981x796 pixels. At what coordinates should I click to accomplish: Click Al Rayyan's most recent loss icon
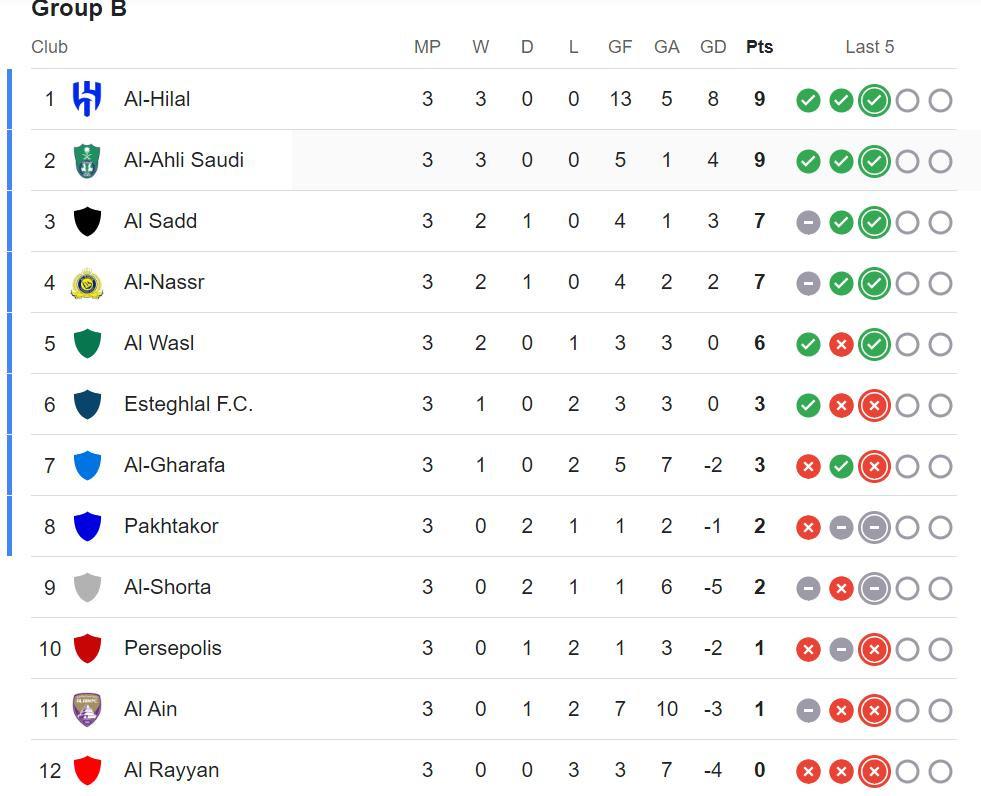874,771
